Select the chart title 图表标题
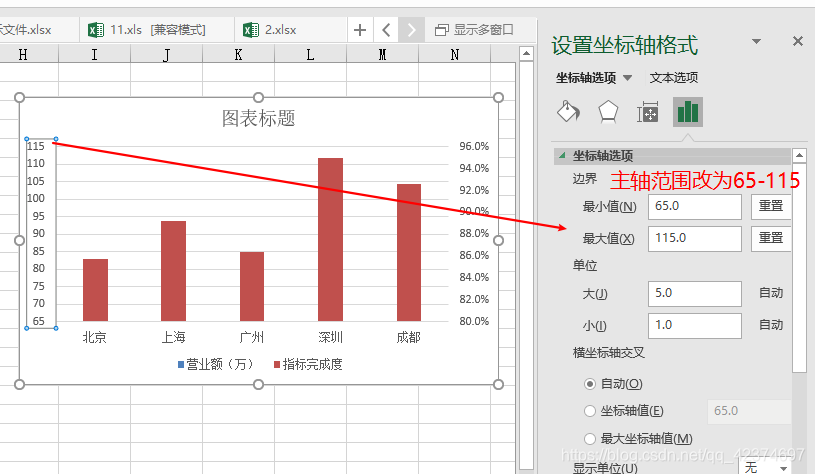 pos(258,118)
